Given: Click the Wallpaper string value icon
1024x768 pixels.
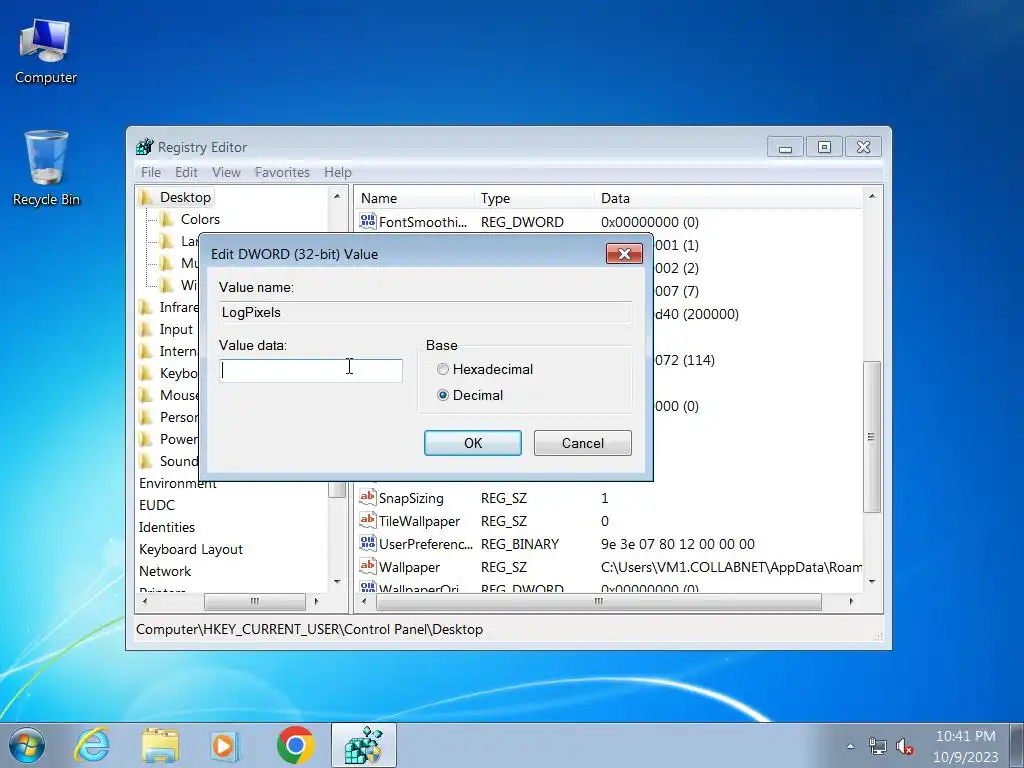Looking at the screenshot, I should point(368,566).
